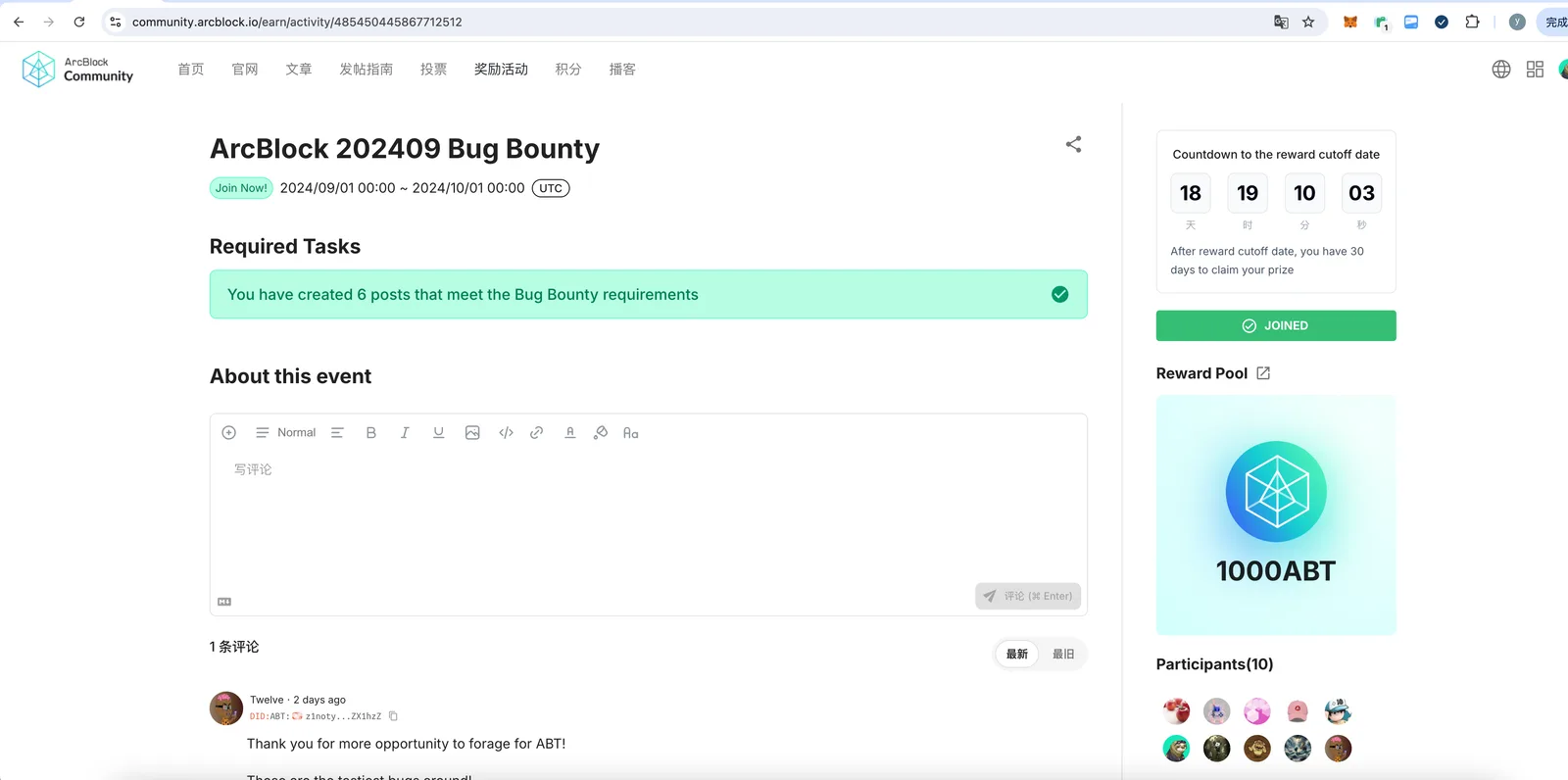Open the text alignment dropdown
This screenshot has height=780, width=1568.
tap(337, 433)
